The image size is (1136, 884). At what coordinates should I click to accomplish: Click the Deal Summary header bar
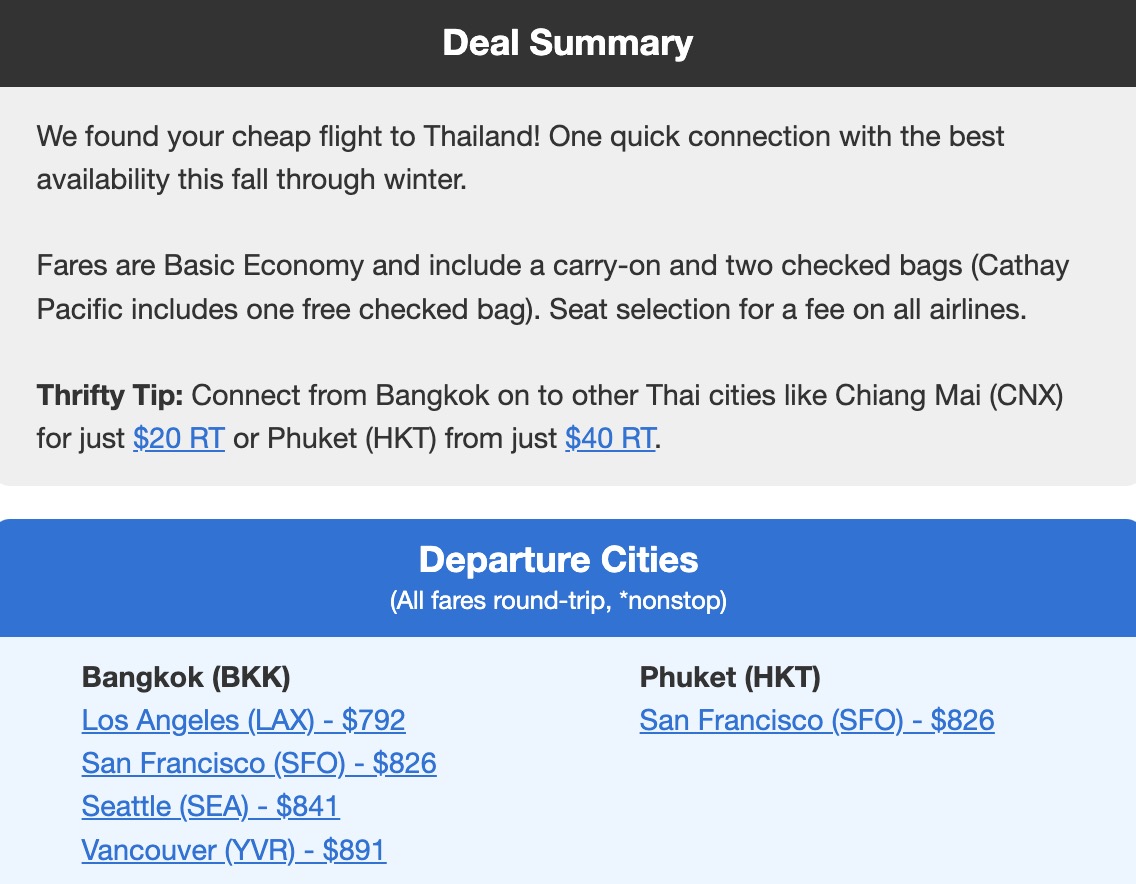pos(568,42)
